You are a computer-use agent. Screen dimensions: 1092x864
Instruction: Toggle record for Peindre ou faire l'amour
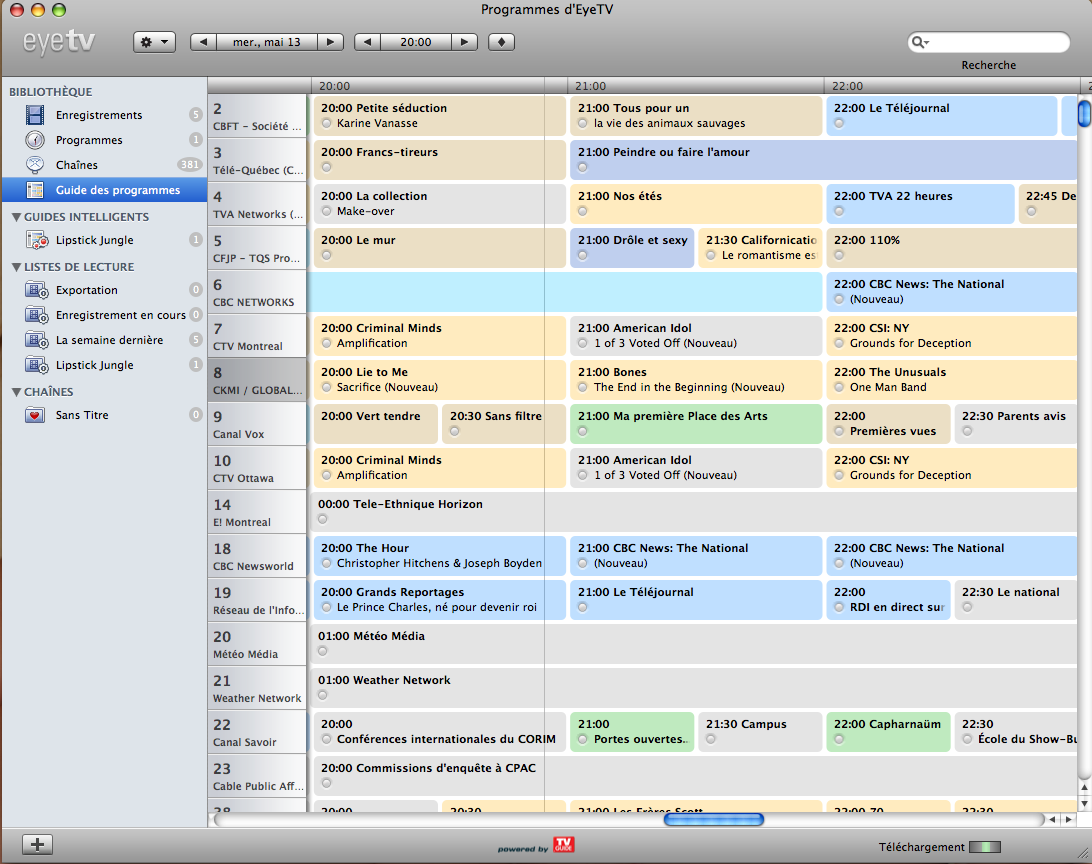point(583,167)
